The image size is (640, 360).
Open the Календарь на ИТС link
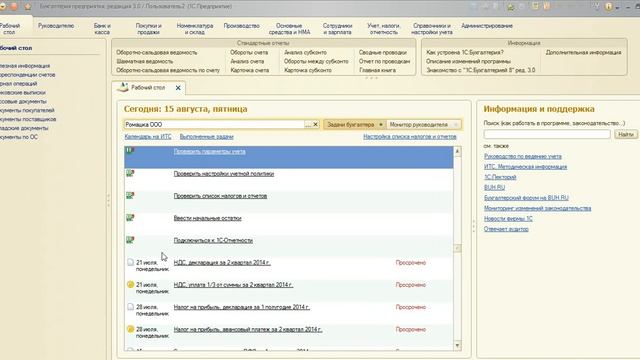coord(148,137)
